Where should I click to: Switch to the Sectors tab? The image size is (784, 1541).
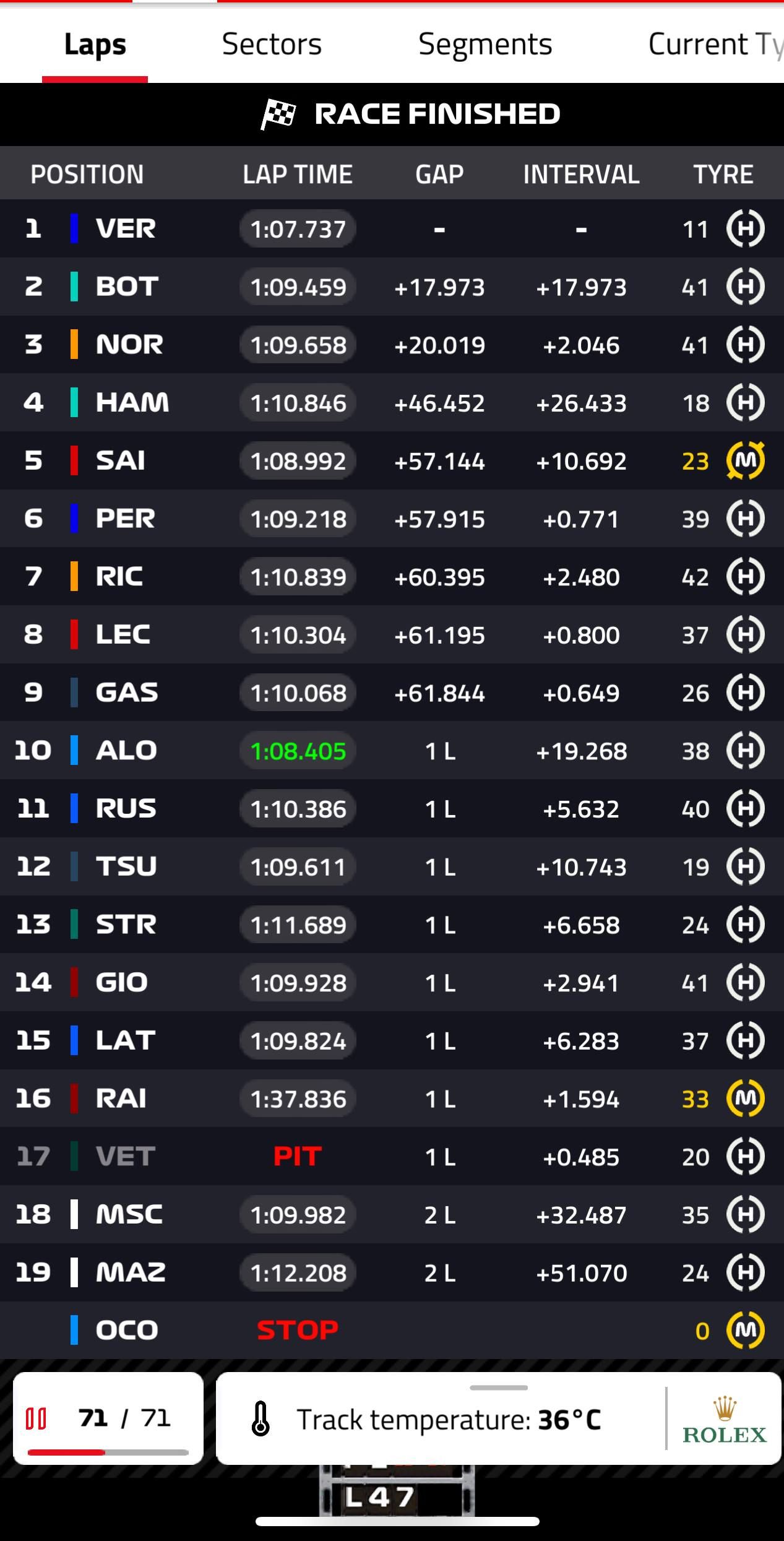point(271,44)
